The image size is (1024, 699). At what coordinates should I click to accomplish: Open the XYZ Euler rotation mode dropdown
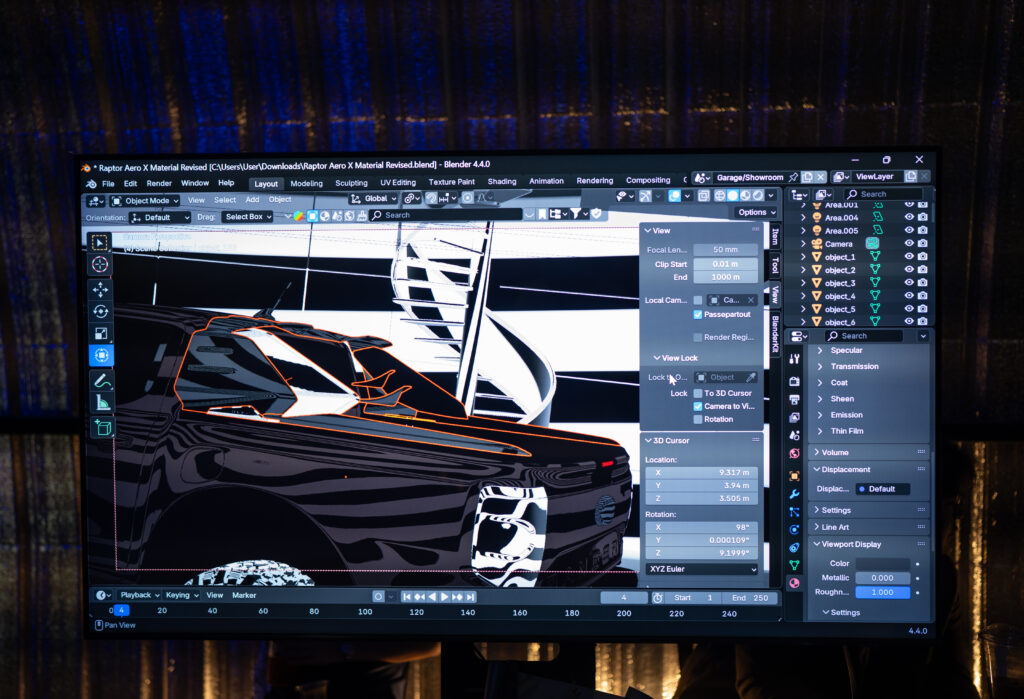coord(700,569)
